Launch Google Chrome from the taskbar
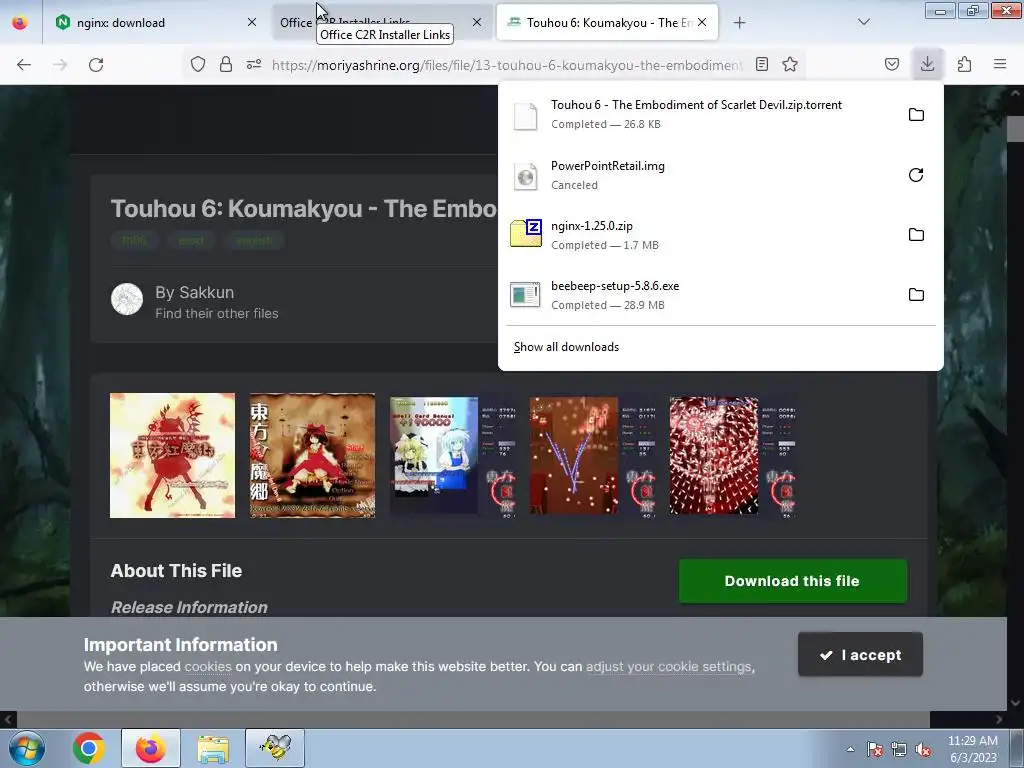This screenshot has width=1024, height=768. [89, 748]
